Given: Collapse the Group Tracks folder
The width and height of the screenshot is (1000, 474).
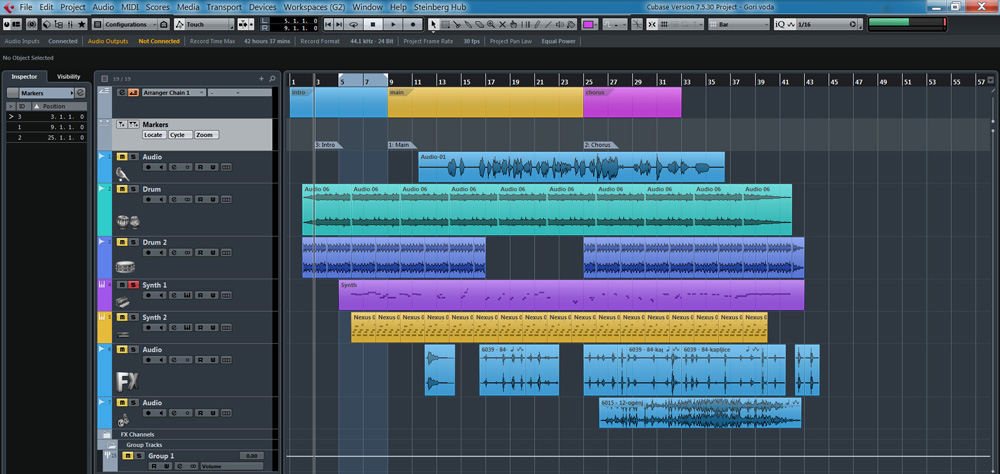Looking at the screenshot, I should (x=112, y=445).
